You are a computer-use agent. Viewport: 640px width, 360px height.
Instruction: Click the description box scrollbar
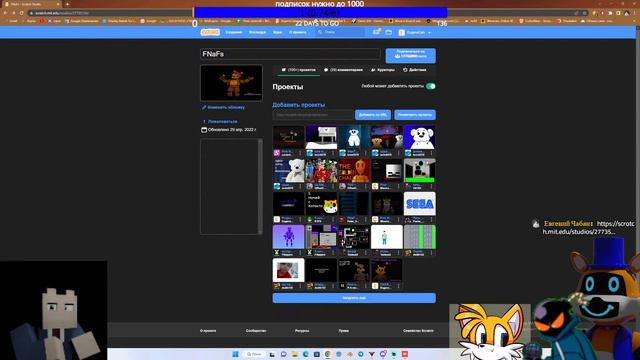tap(260, 186)
